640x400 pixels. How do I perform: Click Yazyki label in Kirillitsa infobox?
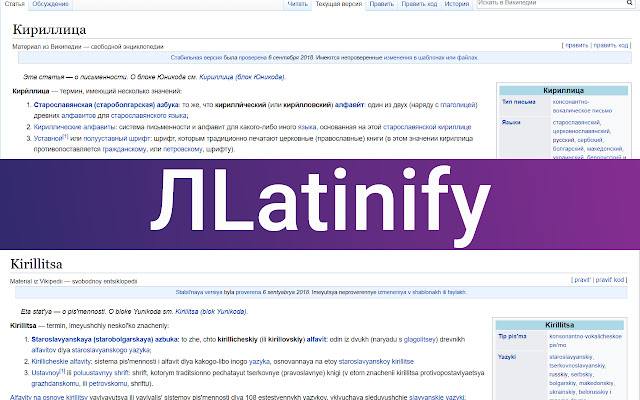pos(507,357)
